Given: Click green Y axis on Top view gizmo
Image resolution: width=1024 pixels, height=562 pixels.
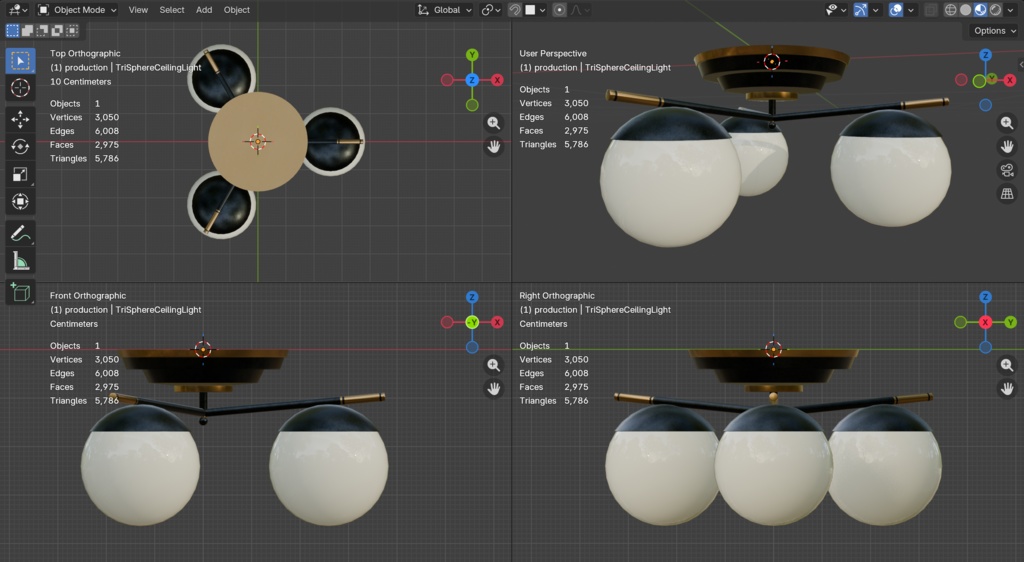Looking at the screenshot, I should point(472,55).
